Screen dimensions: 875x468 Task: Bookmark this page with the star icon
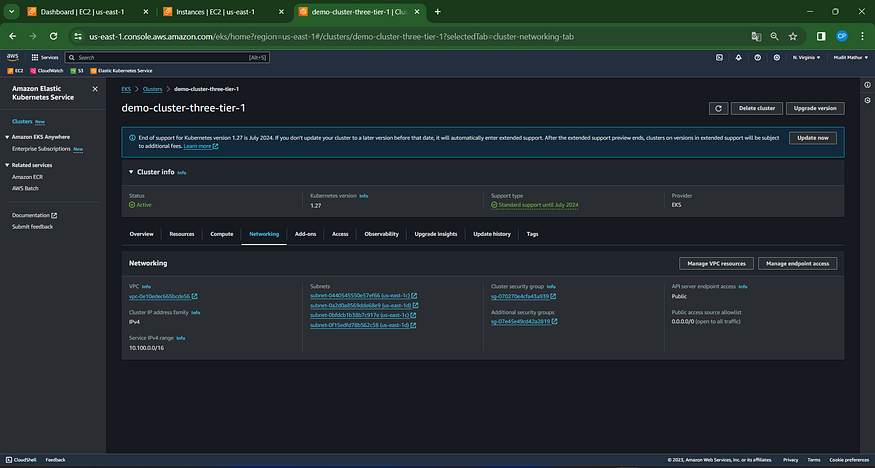tap(793, 36)
